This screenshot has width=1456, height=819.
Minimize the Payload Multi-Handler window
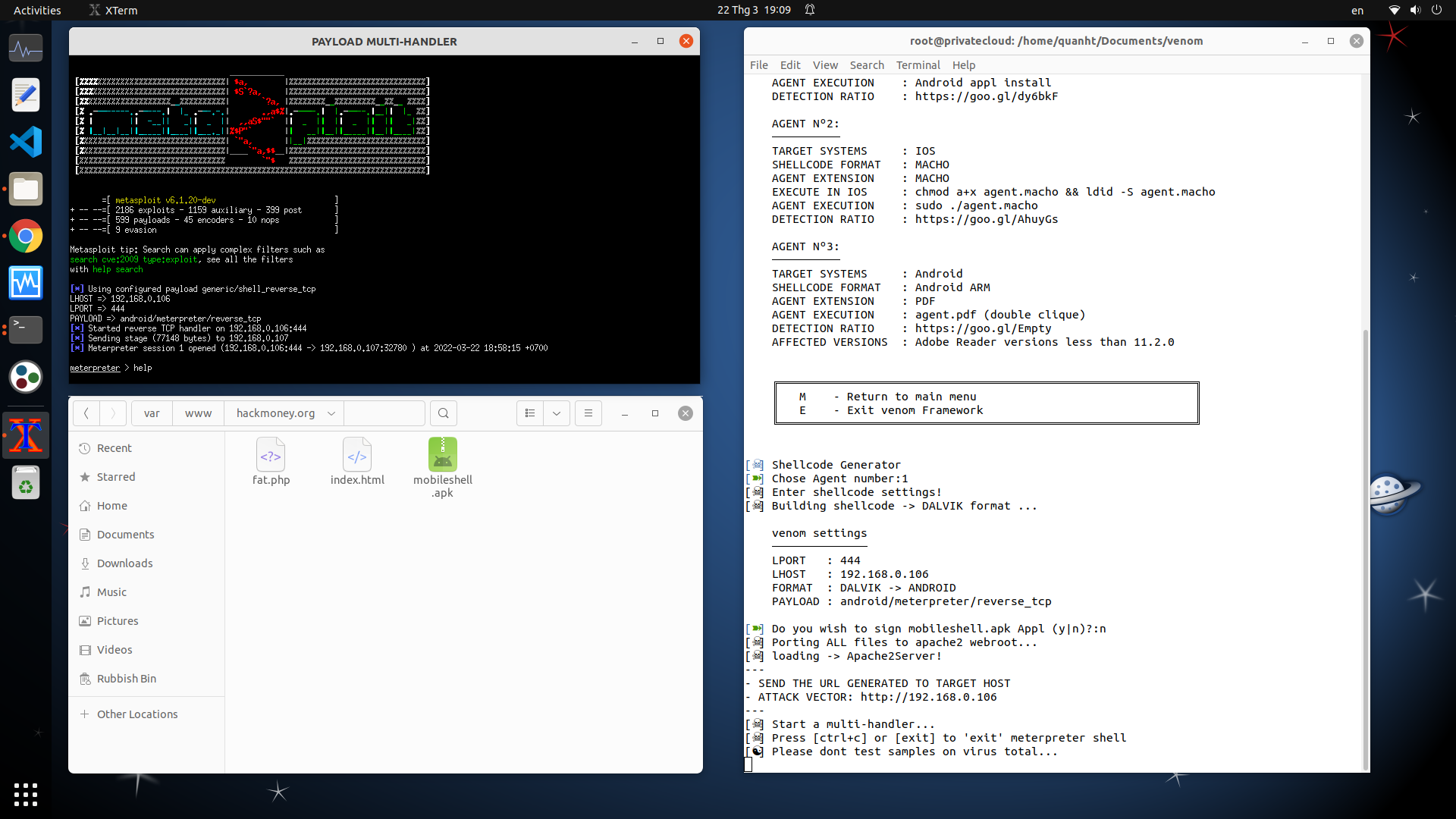635,42
